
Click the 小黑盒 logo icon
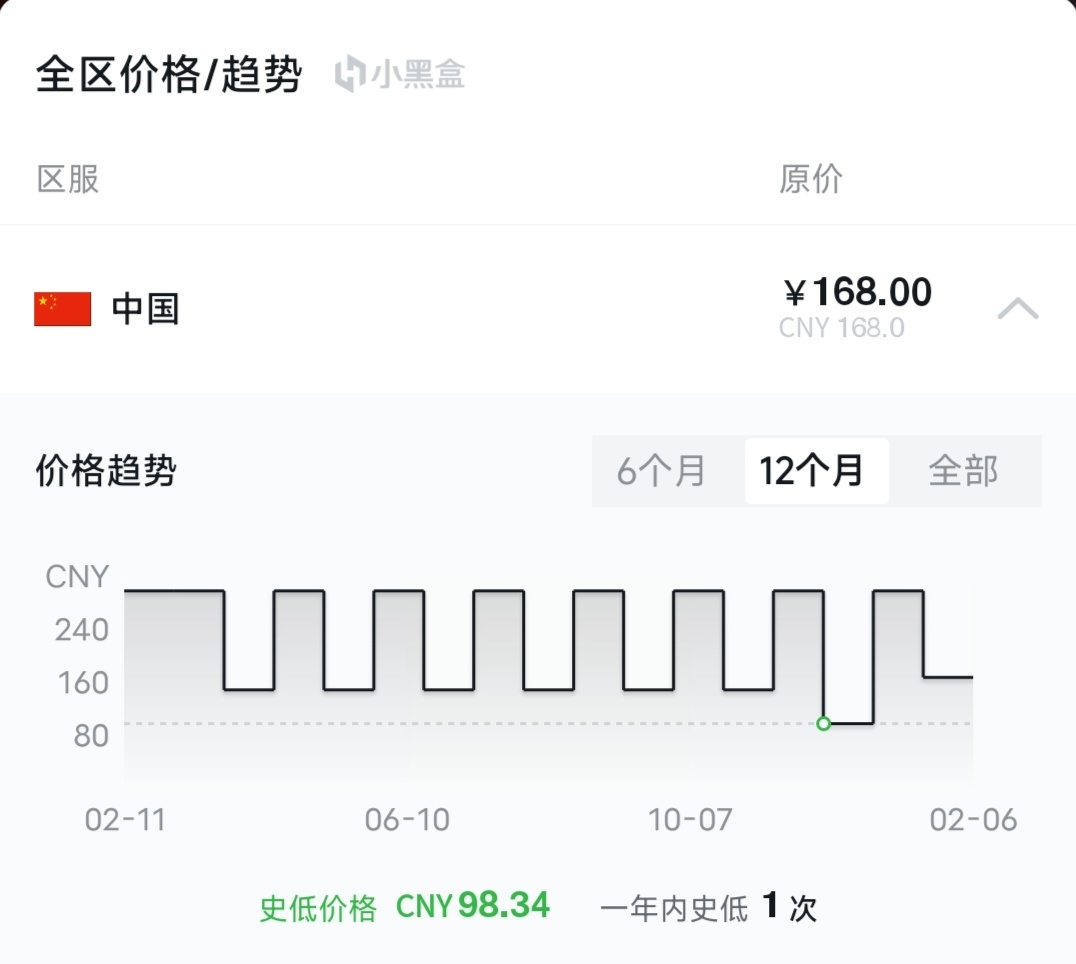[350, 75]
